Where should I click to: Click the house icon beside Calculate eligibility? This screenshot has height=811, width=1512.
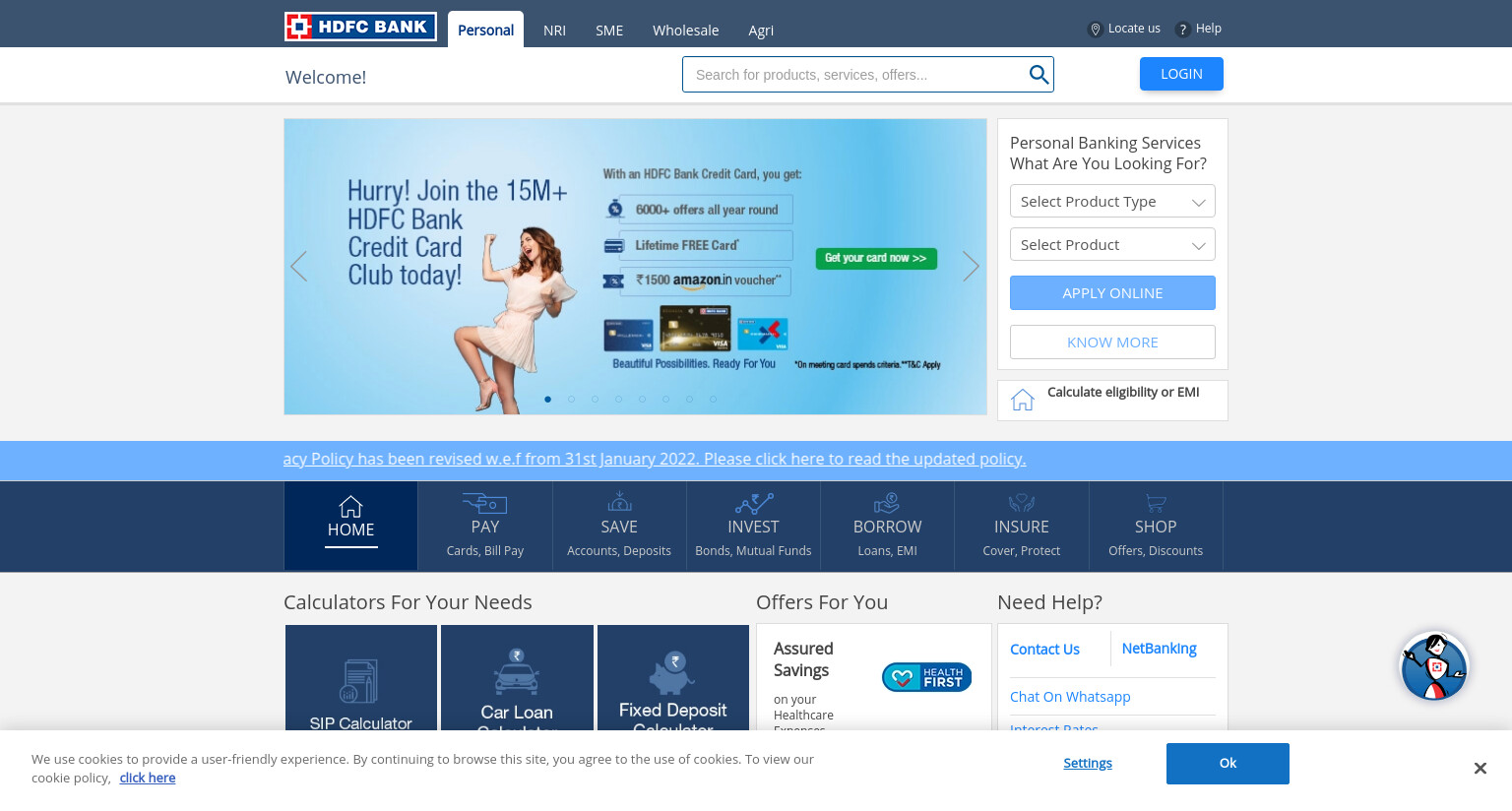pos(1023,400)
